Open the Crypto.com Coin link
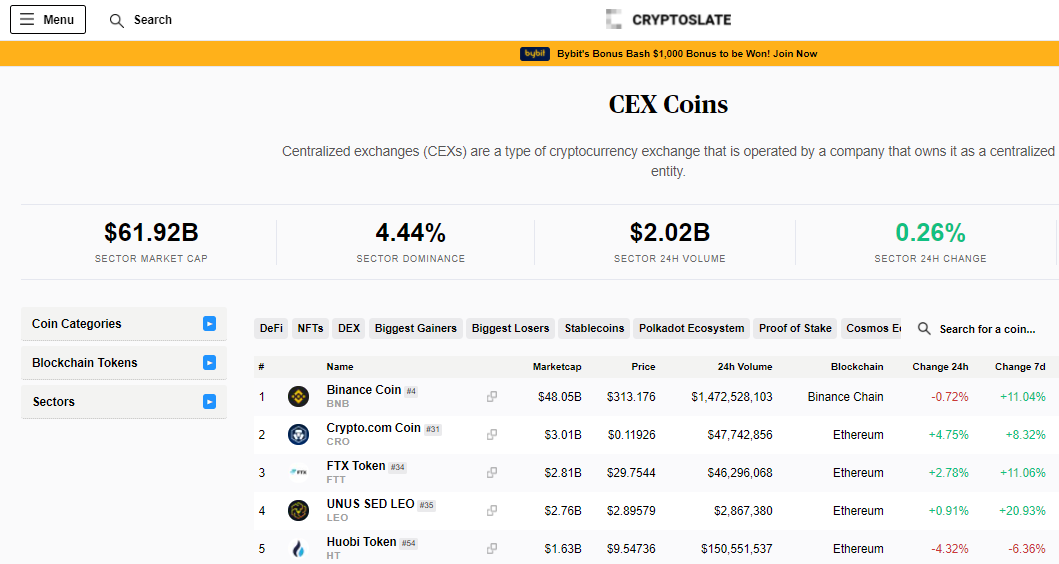The height and width of the screenshot is (564, 1059). (373, 428)
